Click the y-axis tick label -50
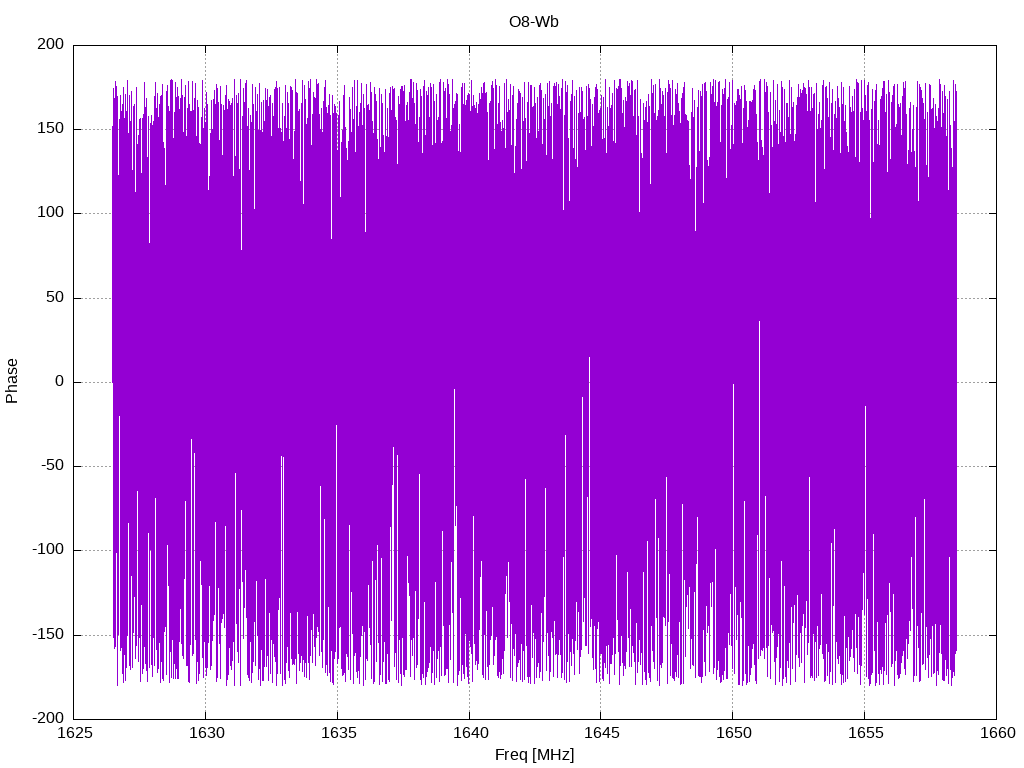The width and height of the screenshot is (1024, 768). 53,466
